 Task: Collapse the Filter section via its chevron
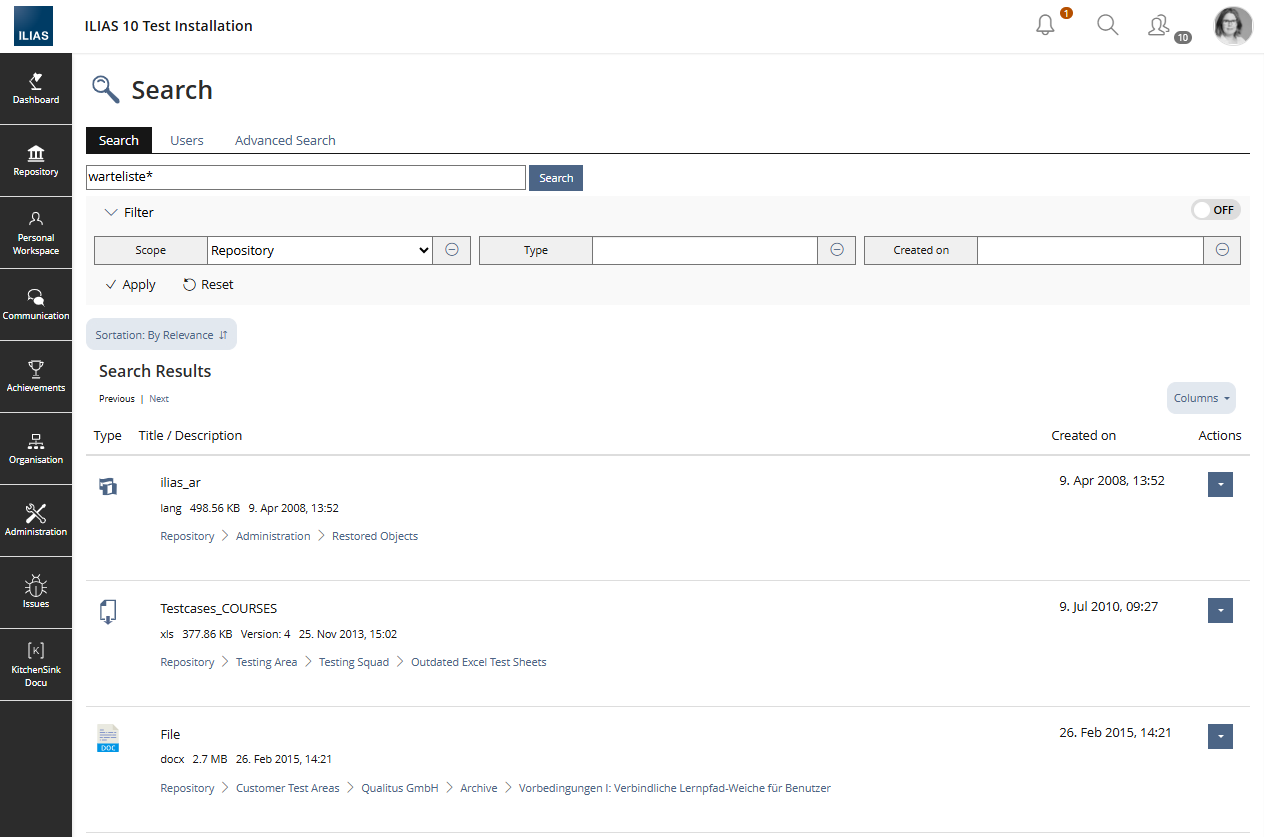click(112, 212)
